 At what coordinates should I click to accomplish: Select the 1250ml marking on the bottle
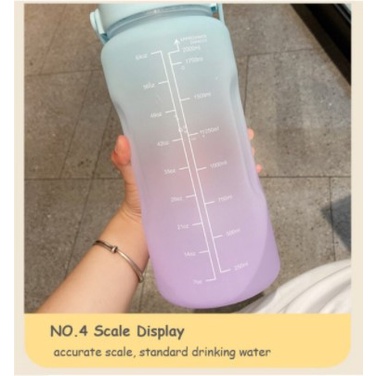(x=210, y=132)
